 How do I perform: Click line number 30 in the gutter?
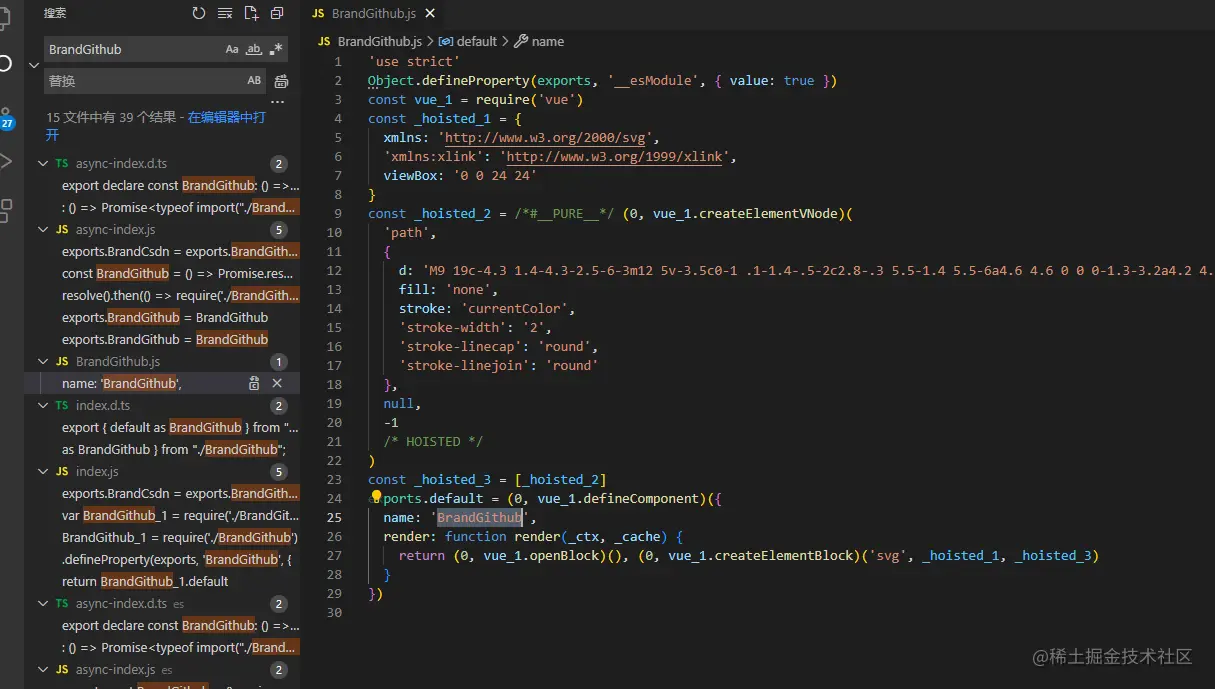coord(334,613)
